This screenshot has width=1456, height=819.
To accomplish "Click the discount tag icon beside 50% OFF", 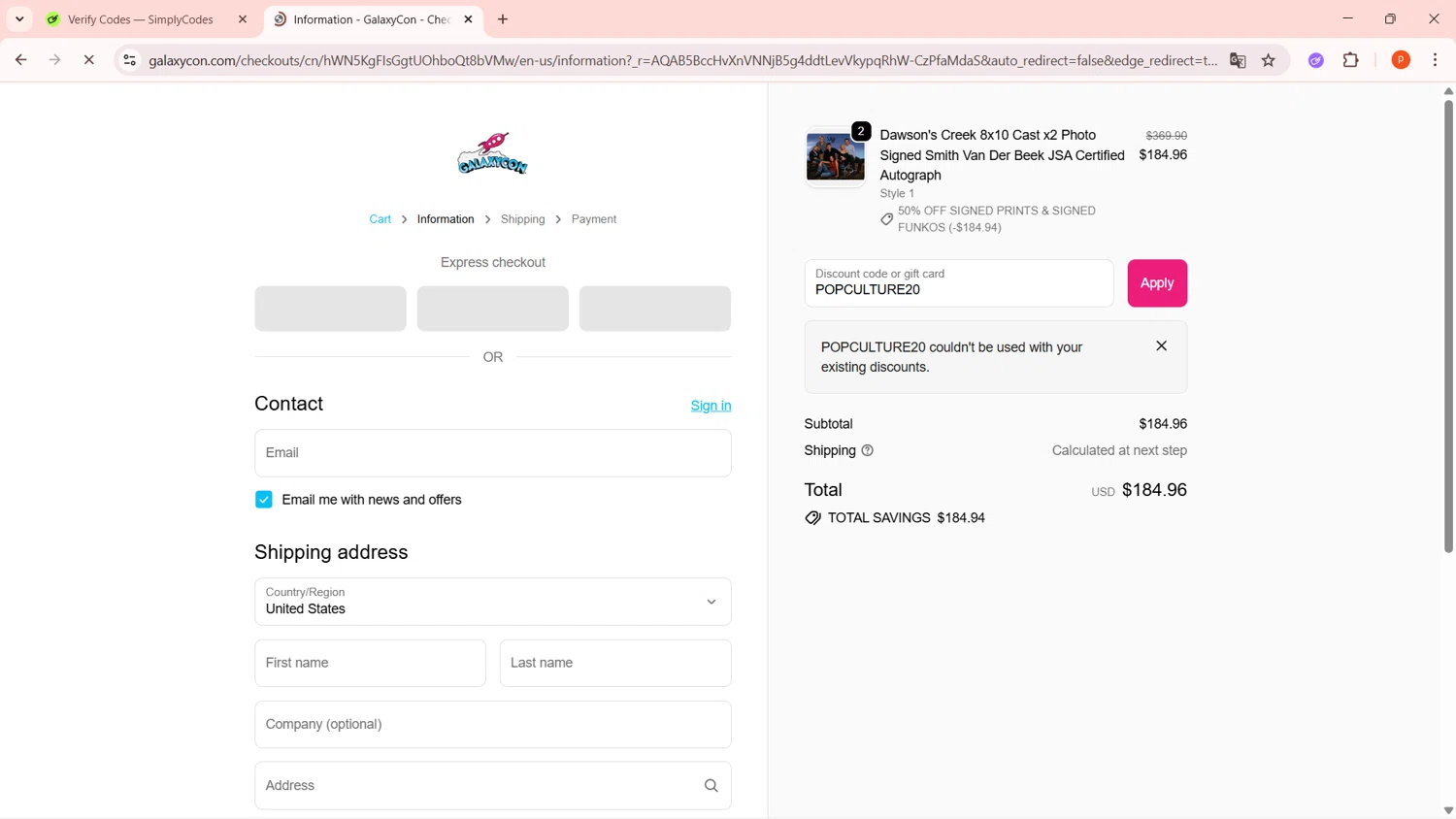I will click(886, 219).
